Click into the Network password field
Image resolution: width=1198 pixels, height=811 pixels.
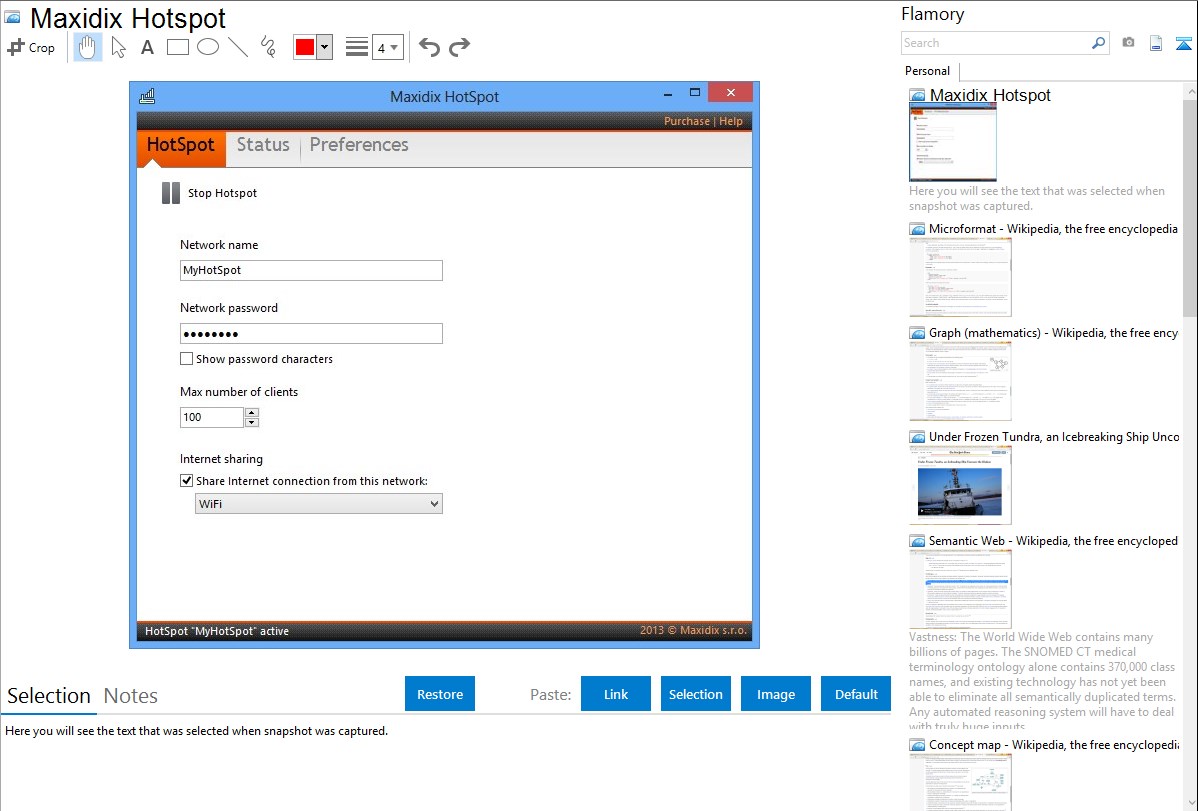point(311,333)
